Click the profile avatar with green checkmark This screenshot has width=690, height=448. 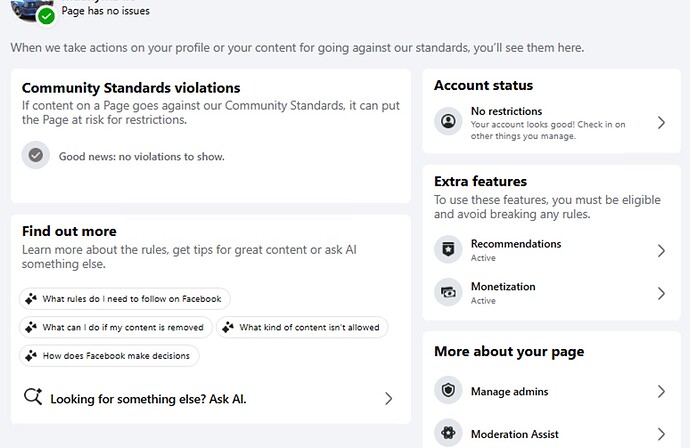[x=32, y=11]
